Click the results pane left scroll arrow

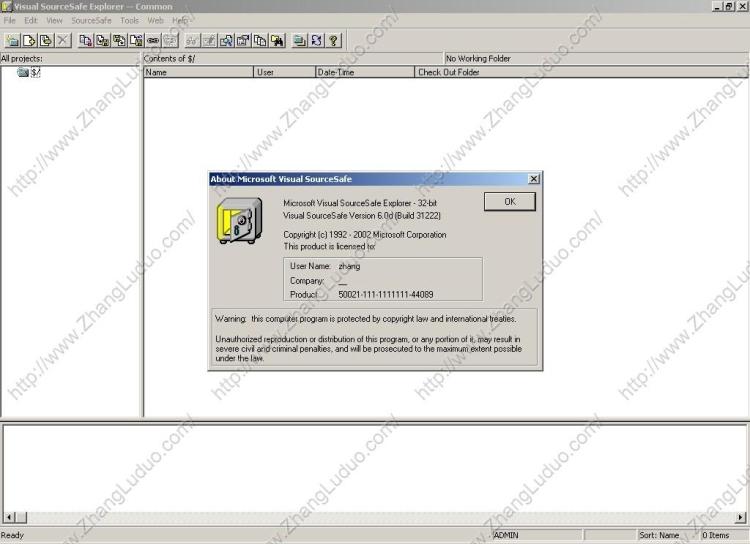tap(9, 517)
